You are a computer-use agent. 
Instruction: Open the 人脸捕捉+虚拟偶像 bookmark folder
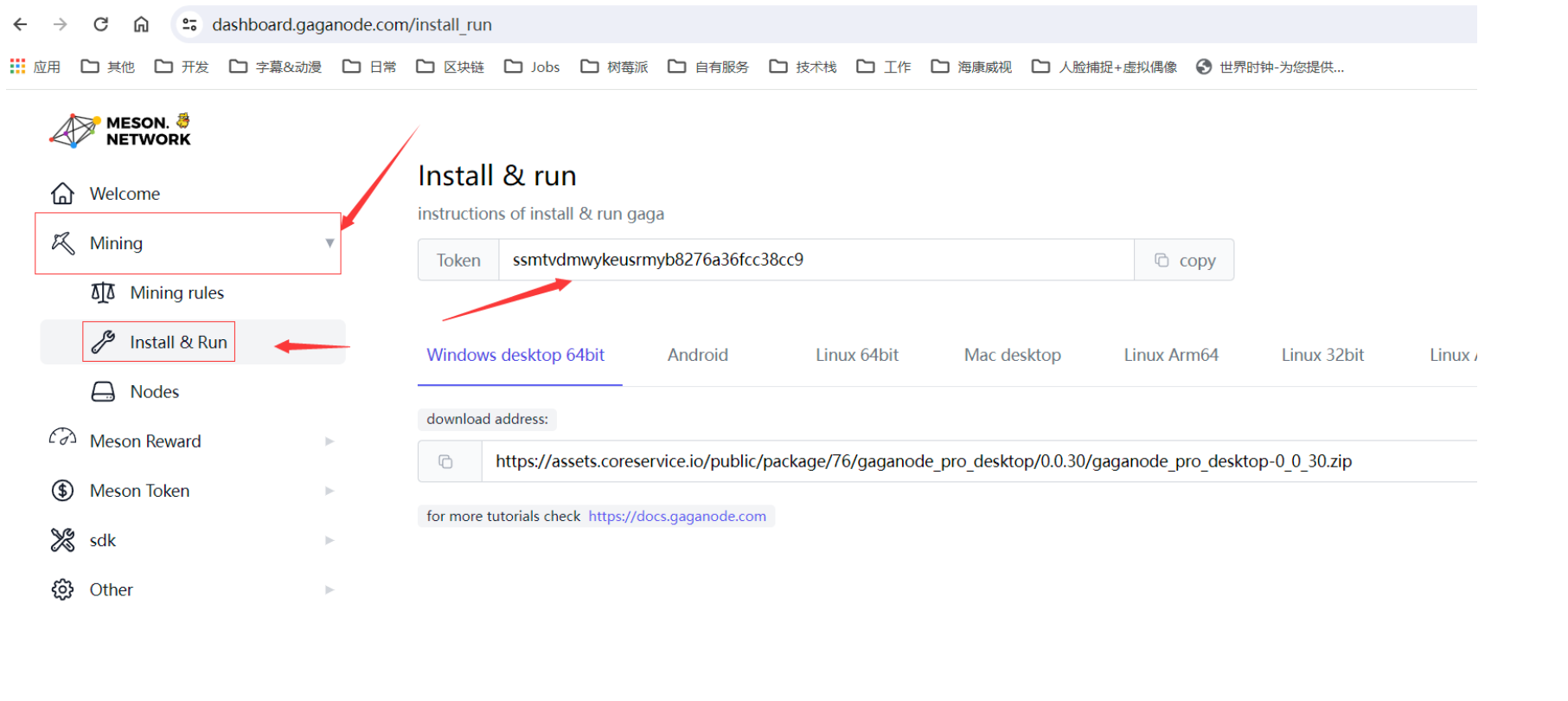(x=1104, y=67)
